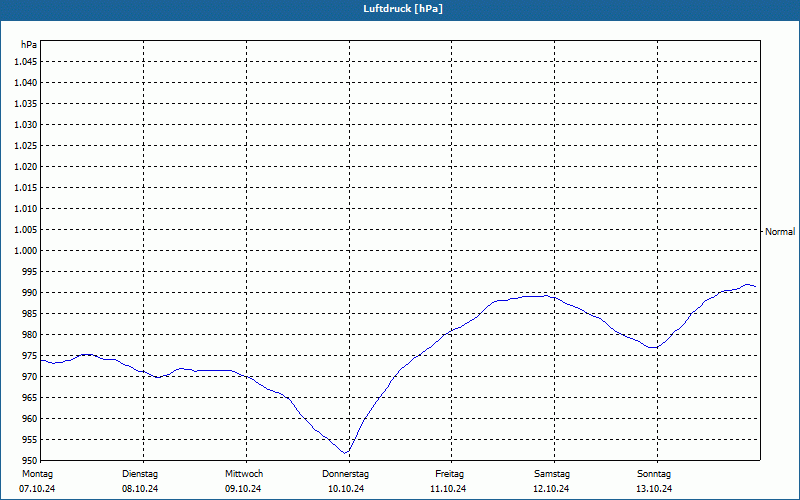This screenshot has width=800, height=500.
Task: Click the 'Mittwoch' day label
Action: [x=244, y=474]
